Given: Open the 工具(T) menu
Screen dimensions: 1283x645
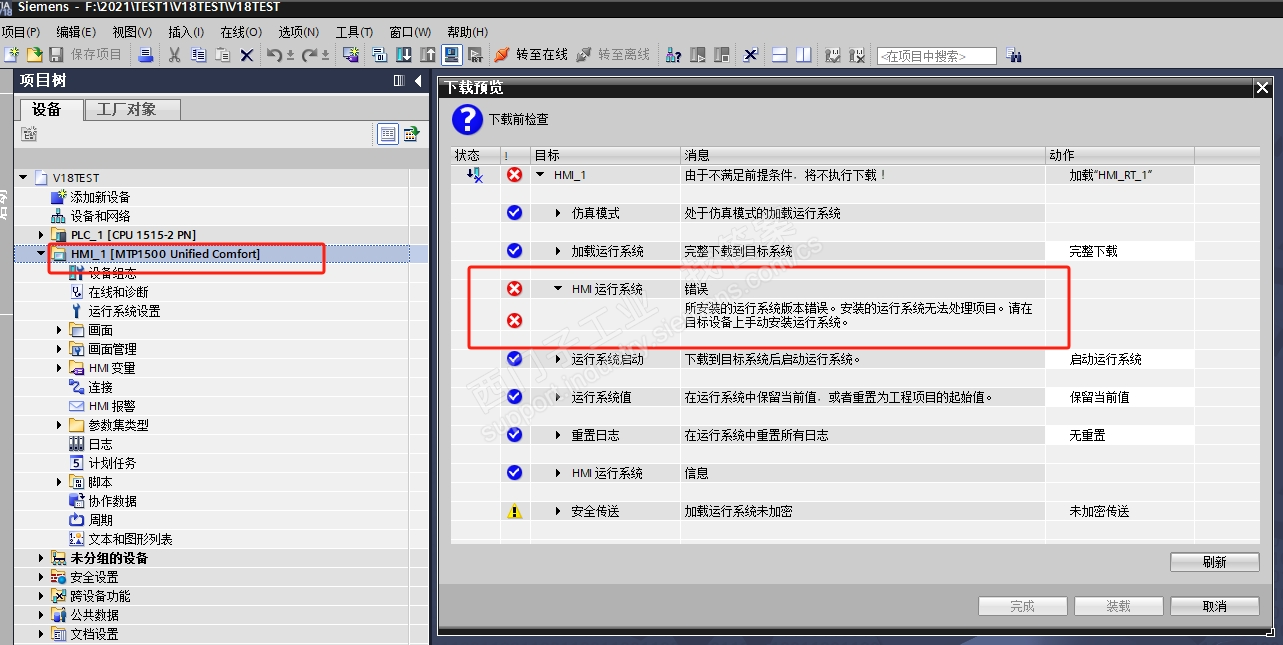Looking at the screenshot, I should click(355, 32).
